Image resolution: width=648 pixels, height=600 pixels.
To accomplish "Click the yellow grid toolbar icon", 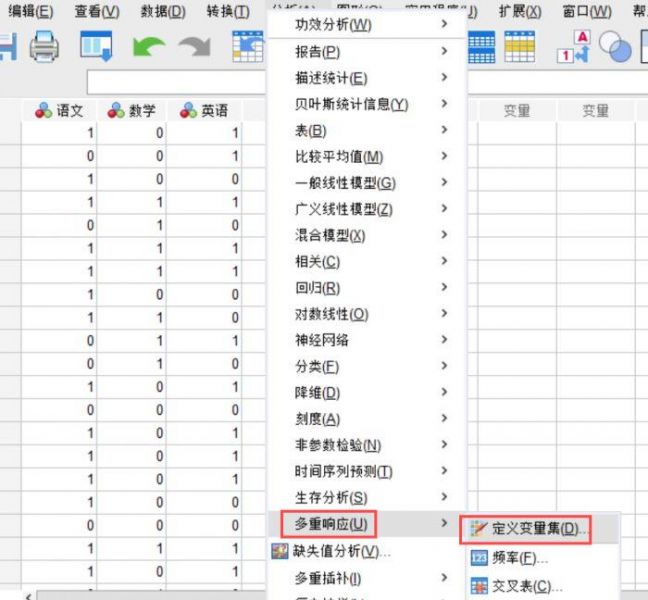I will pyautogui.click(x=519, y=47).
